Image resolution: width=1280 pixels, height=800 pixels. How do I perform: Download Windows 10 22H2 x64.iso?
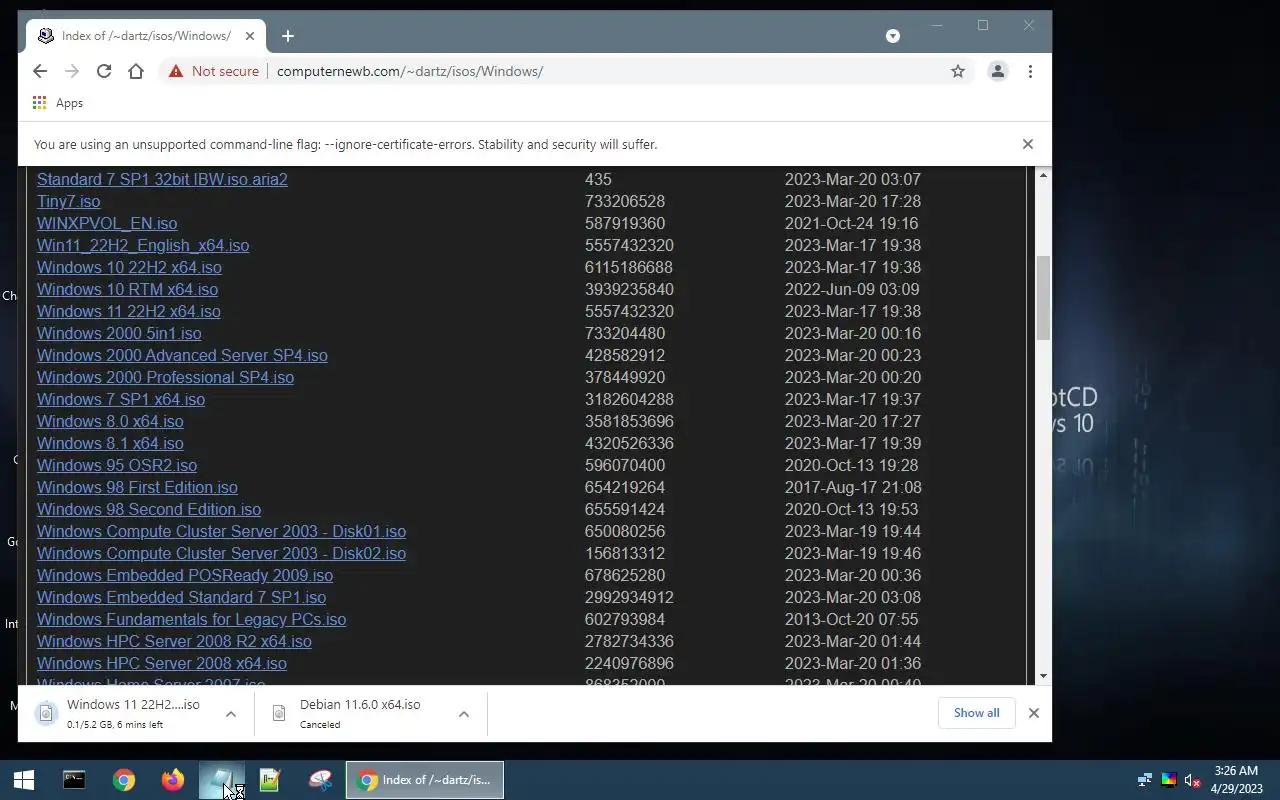click(129, 267)
